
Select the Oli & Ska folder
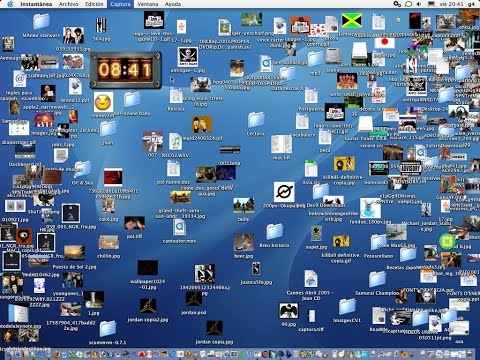tap(82, 169)
